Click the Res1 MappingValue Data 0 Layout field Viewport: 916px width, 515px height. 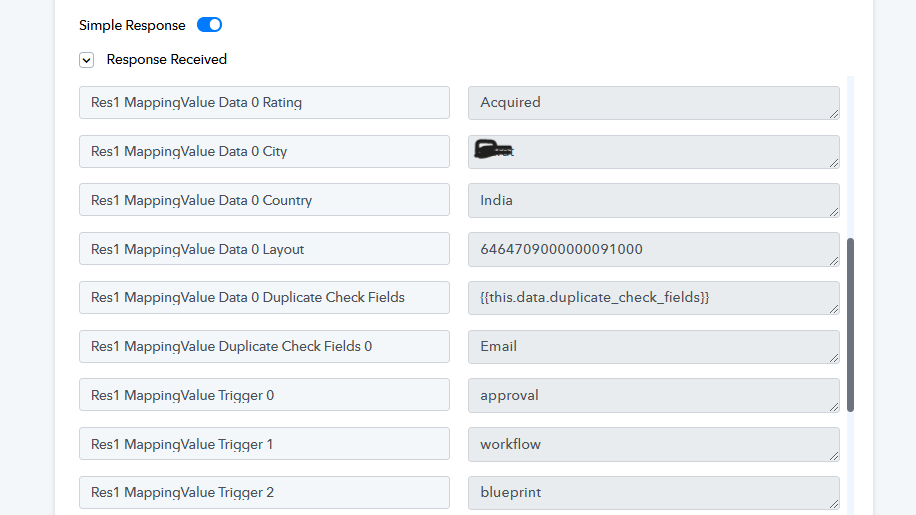(x=264, y=249)
